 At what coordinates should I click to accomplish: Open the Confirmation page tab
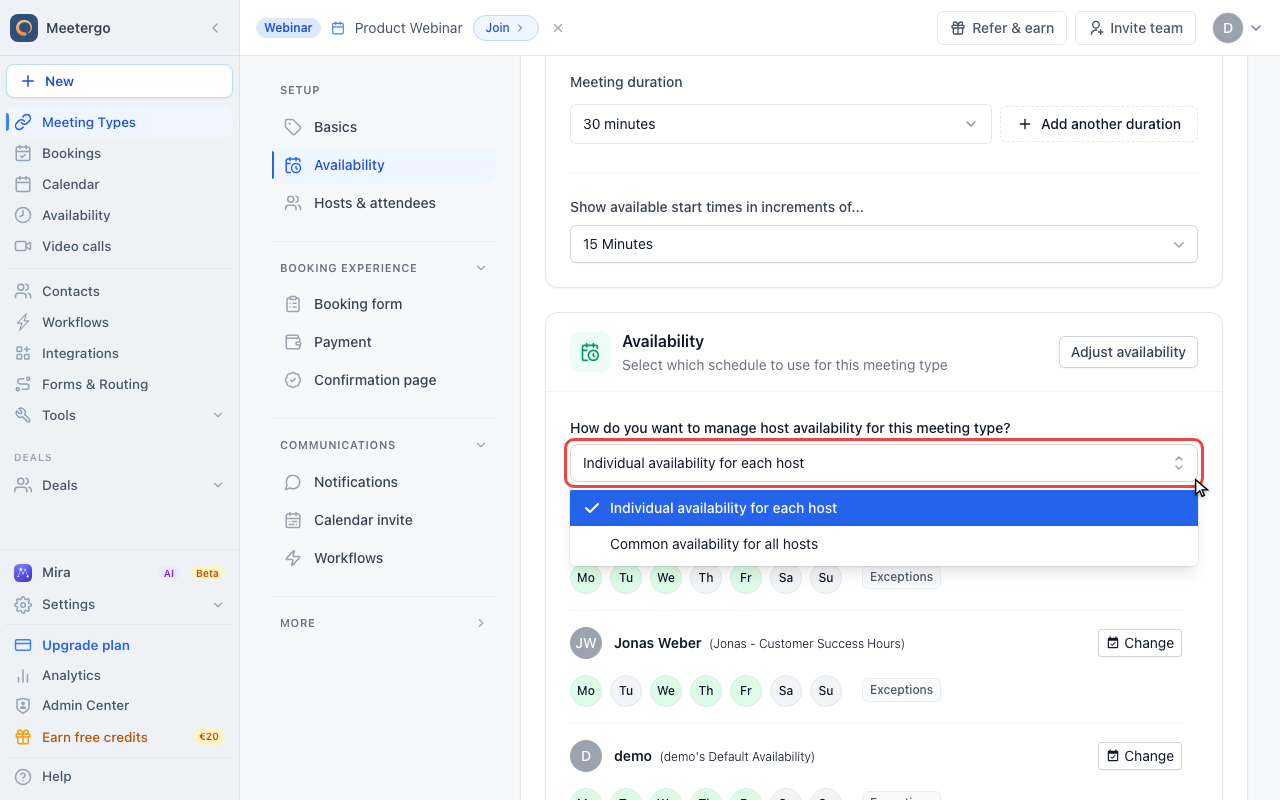pos(384,380)
